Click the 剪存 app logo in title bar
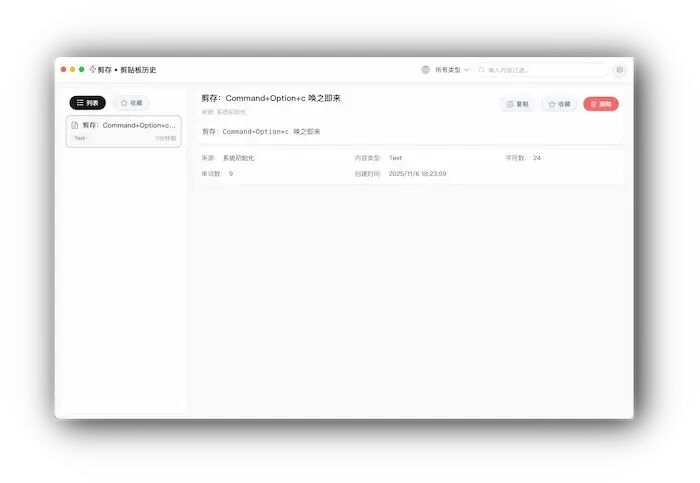 click(93, 69)
